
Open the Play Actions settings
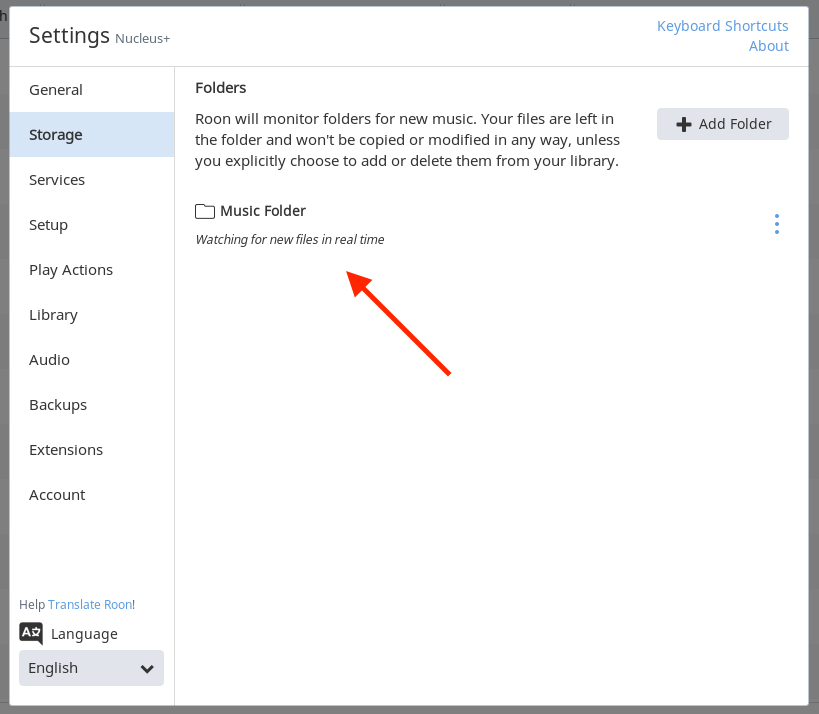71,270
